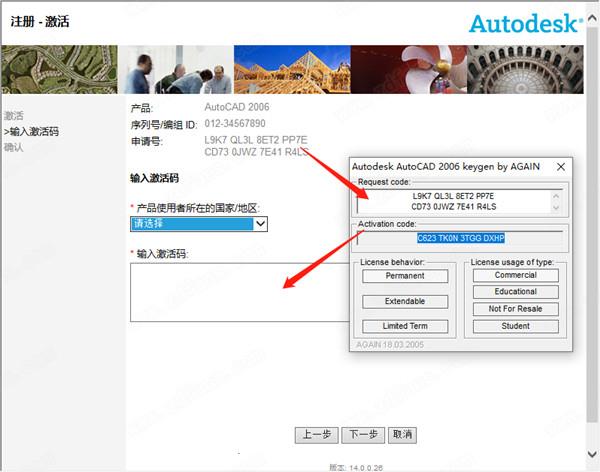The width and height of the screenshot is (600, 472).
Task: Select the Limited Term license button
Action: click(405, 326)
